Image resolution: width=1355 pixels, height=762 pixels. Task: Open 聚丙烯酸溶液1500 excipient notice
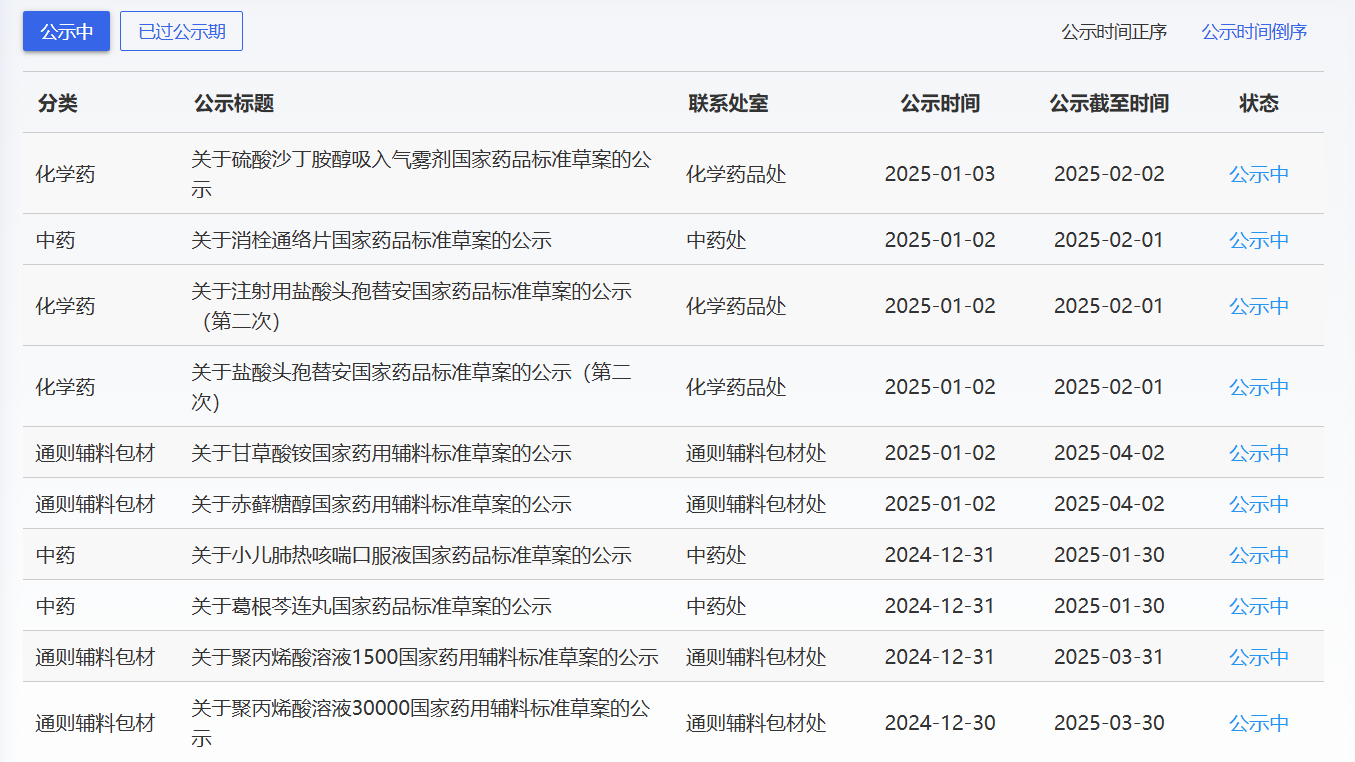pyautogui.click(x=424, y=657)
